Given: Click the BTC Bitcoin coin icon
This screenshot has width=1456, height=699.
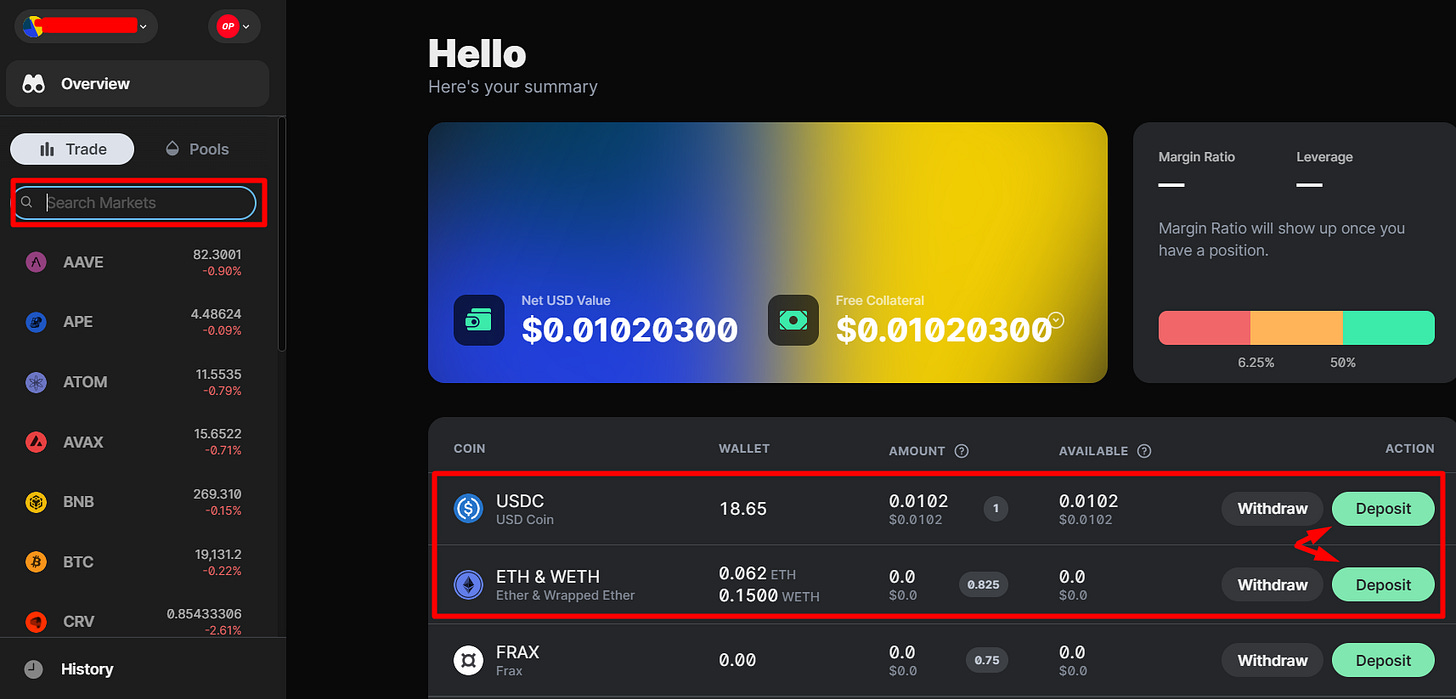Looking at the screenshot, I should tap(35, 561).
